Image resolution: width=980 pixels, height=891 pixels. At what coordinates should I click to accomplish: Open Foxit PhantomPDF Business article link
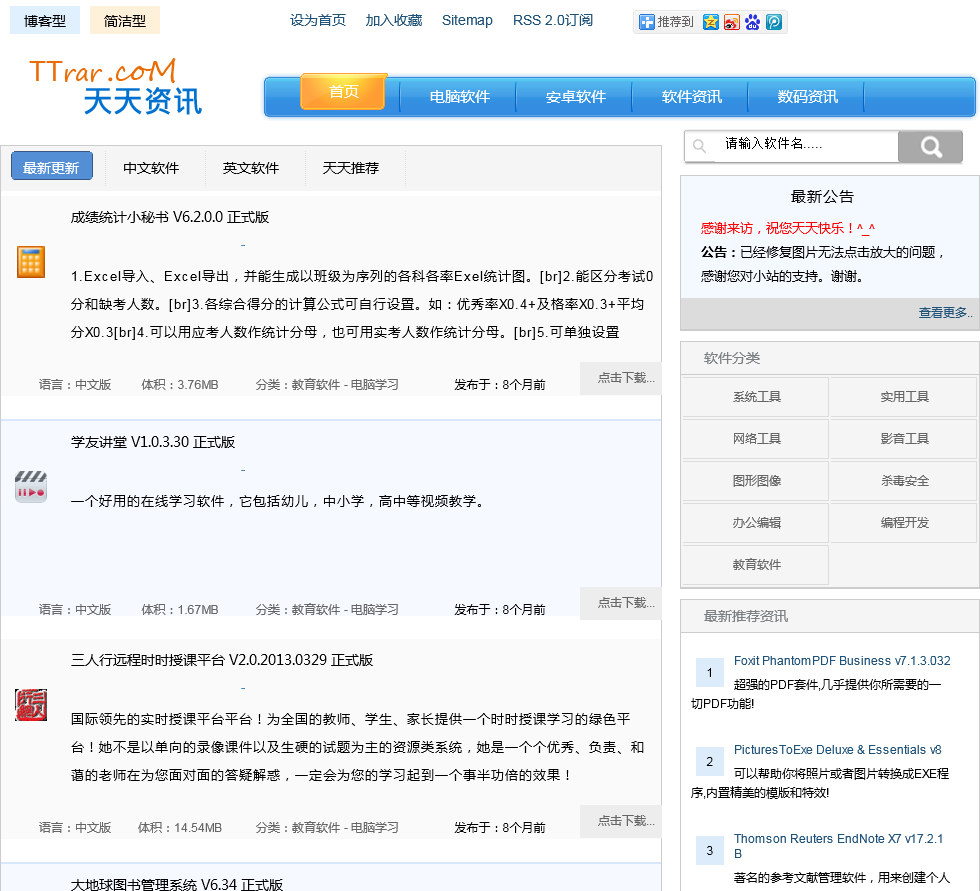coord(842,661)
